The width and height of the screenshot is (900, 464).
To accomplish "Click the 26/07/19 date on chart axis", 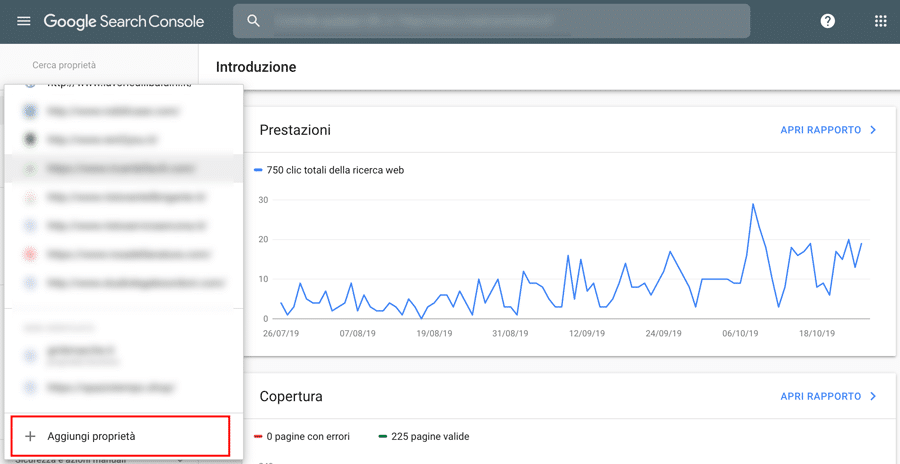I will tap(280, 333).
